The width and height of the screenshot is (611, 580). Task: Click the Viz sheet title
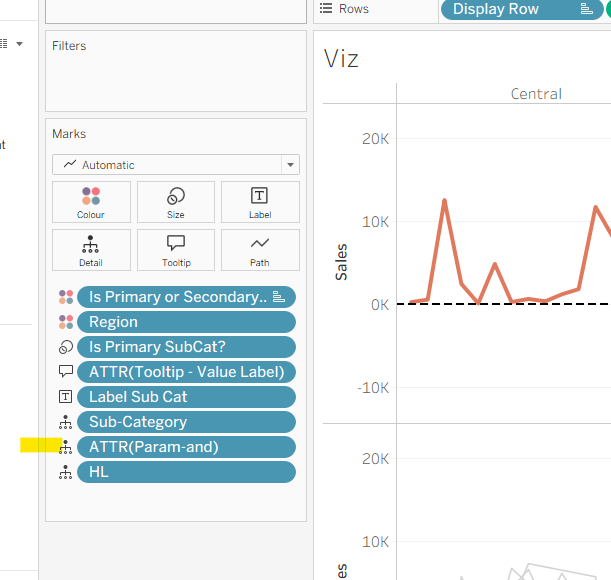point(342,59)
